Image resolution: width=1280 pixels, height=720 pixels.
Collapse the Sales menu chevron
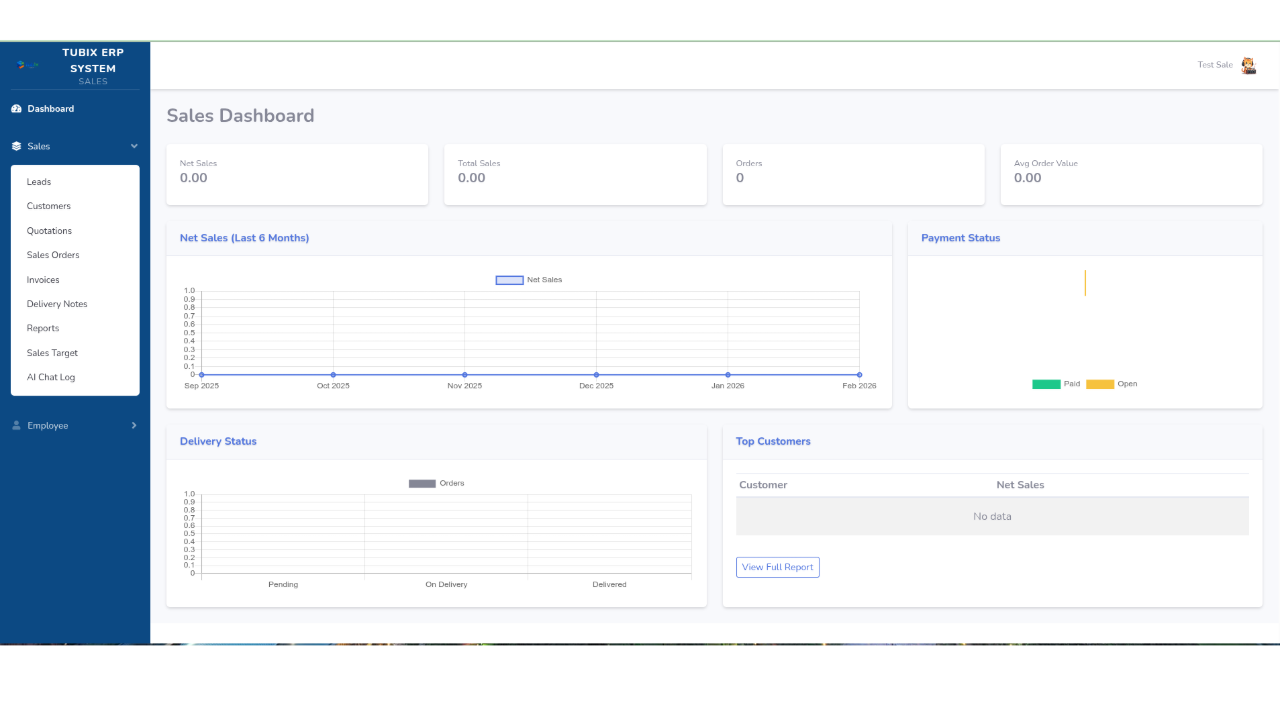[134, 146]
